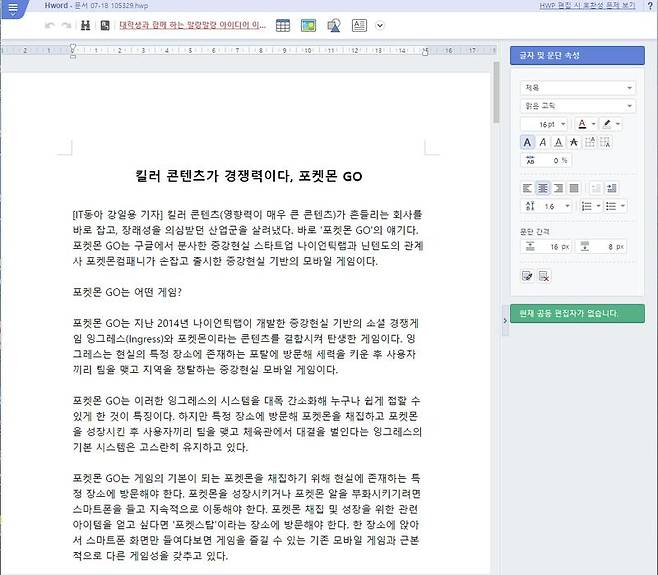Click the left indent marker on the ruler

[x=73, y=50]
